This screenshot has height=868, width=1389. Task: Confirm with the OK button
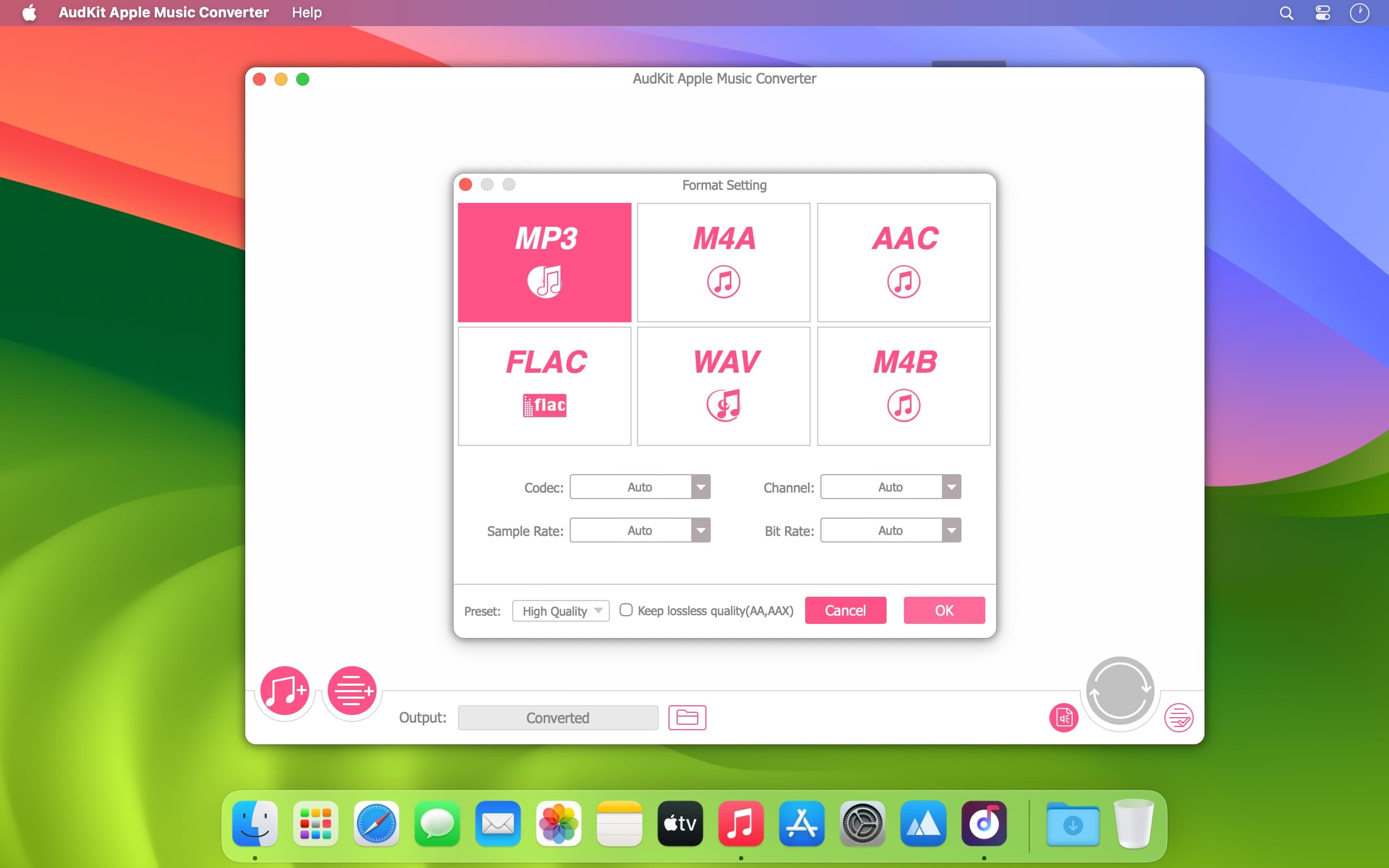click(x=944, y=610)
